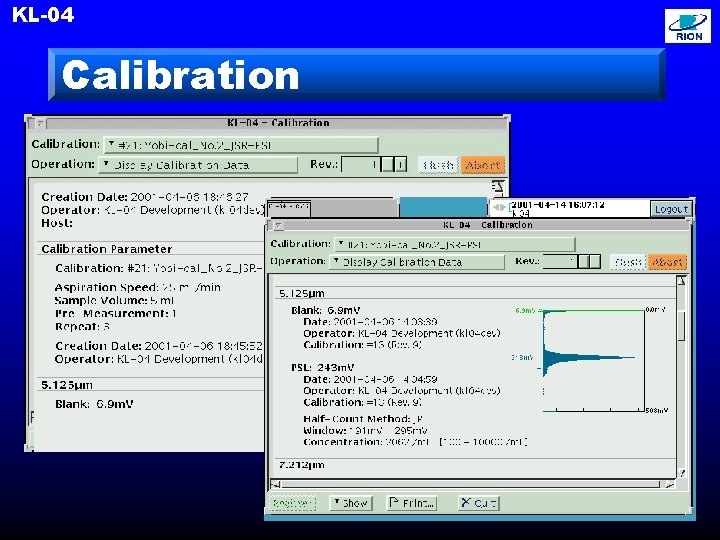720x540 pixels.
Task: Click horizontal scrollbar left arrow in front window
Action: click(276, 484)
